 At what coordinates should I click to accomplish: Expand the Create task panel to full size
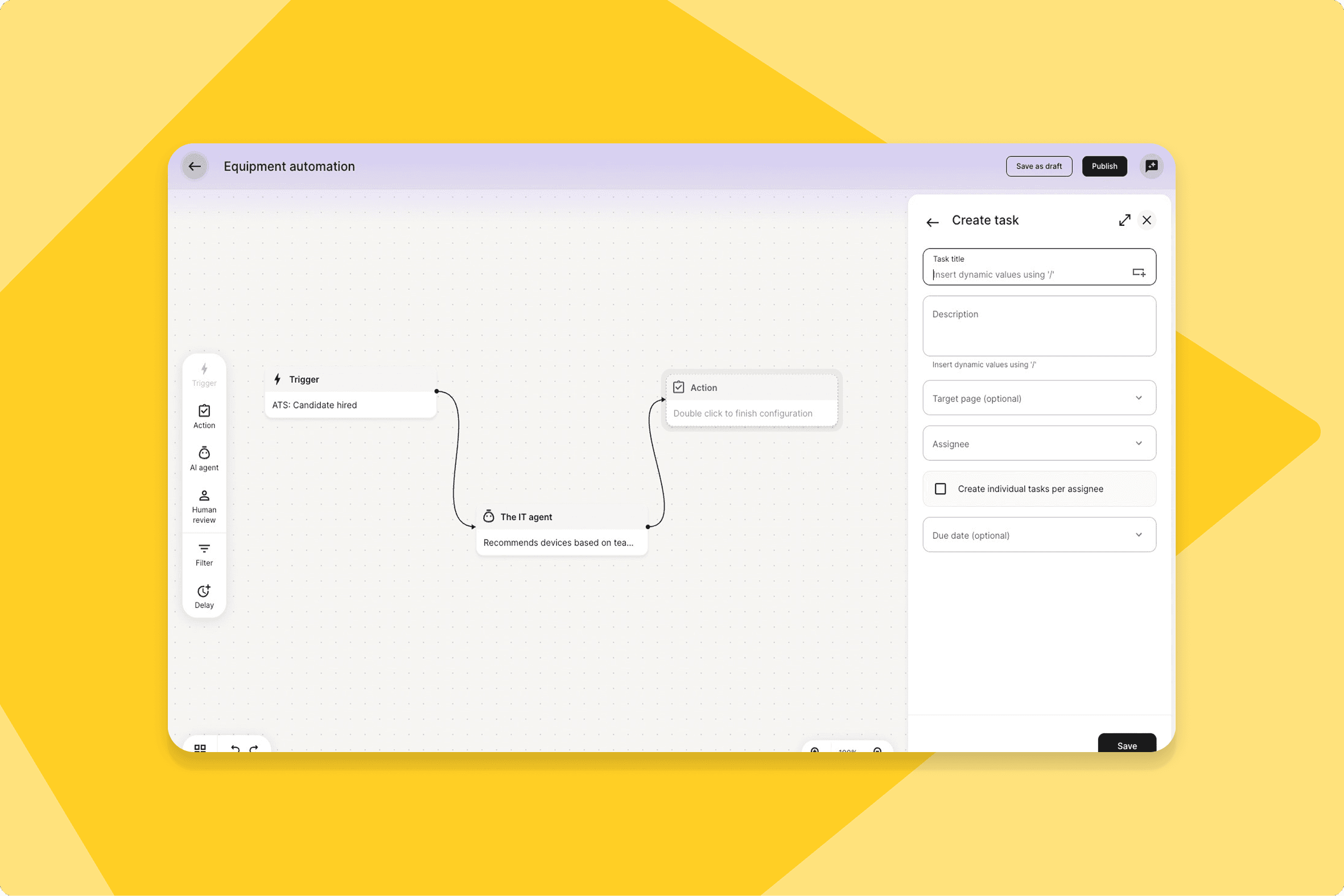pyautogui.click(x=1124, y=220)
